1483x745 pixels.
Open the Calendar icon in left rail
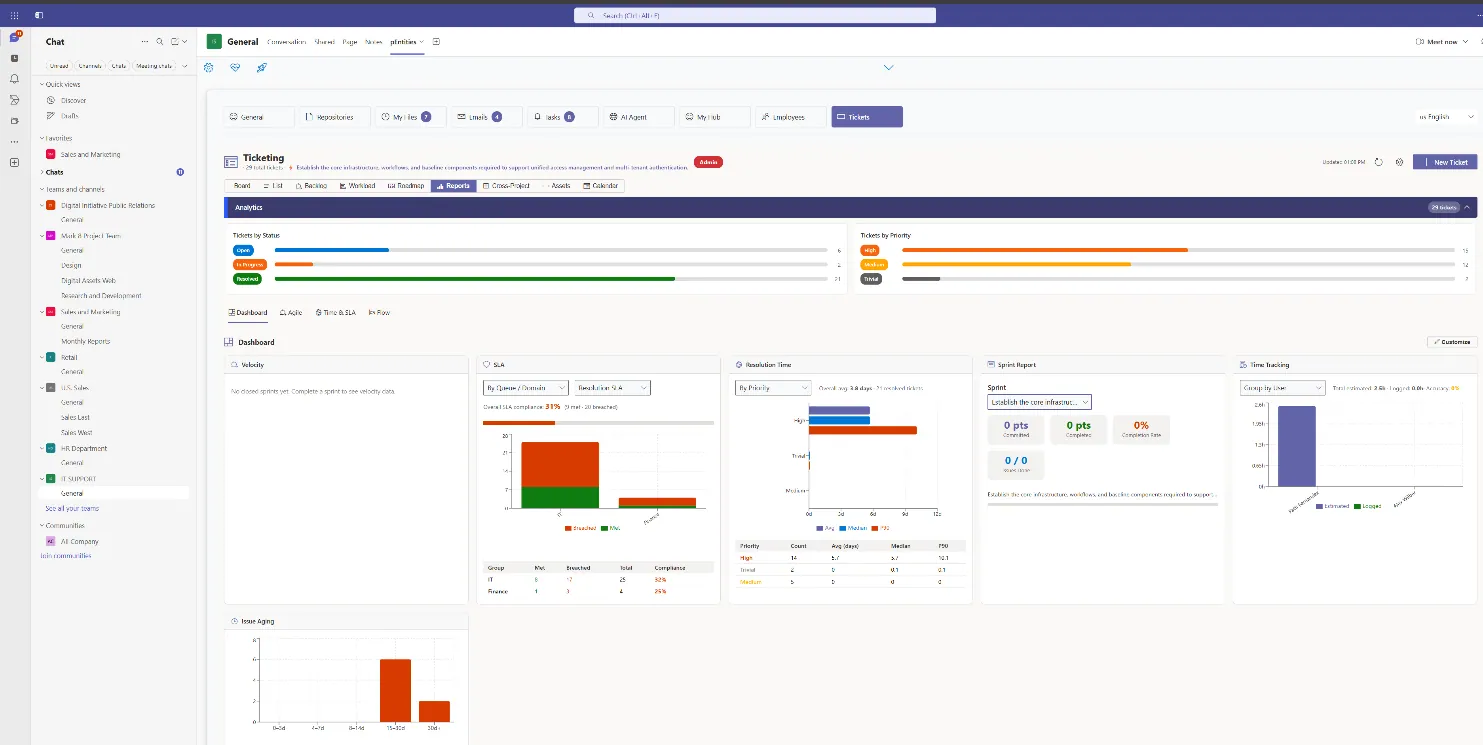coord(14,58)
